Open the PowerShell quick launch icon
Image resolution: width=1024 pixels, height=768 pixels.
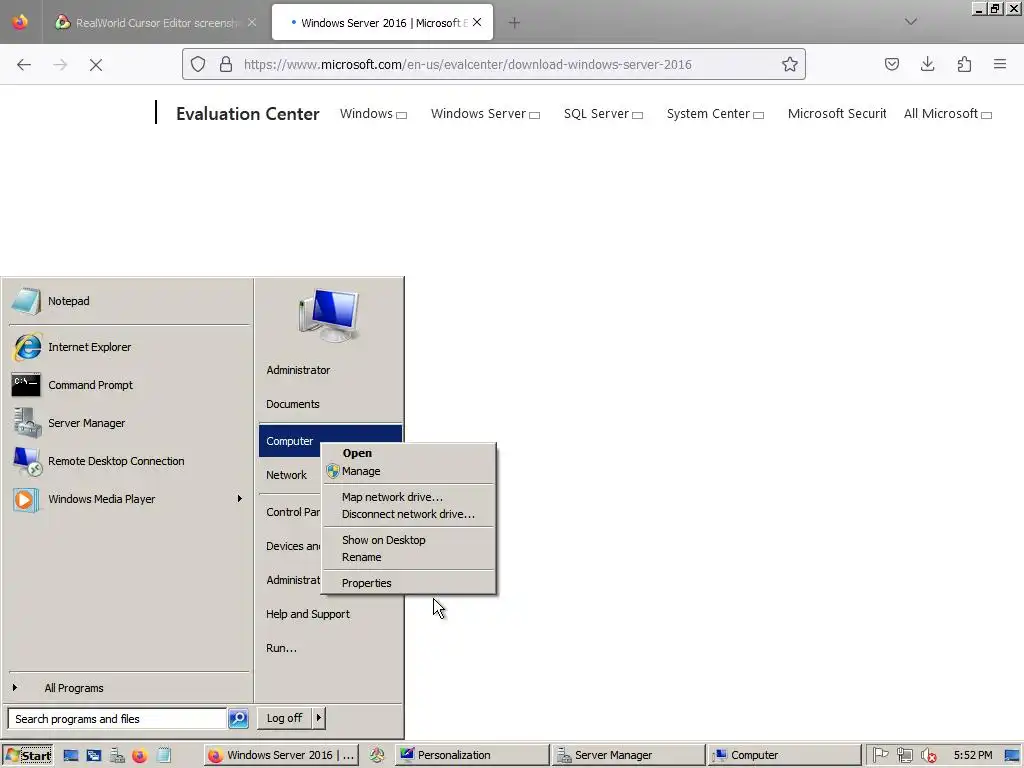(93, 756)
